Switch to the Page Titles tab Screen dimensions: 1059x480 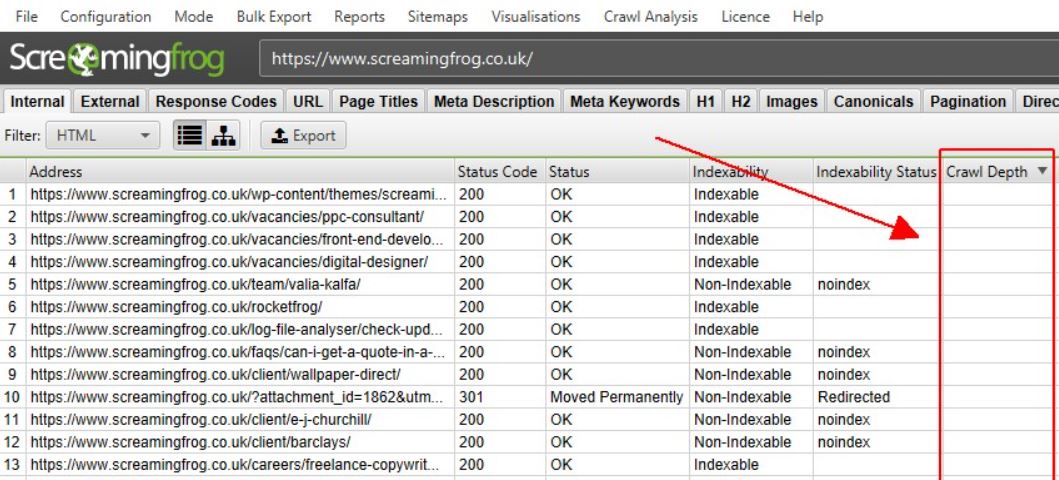[378, 101]
